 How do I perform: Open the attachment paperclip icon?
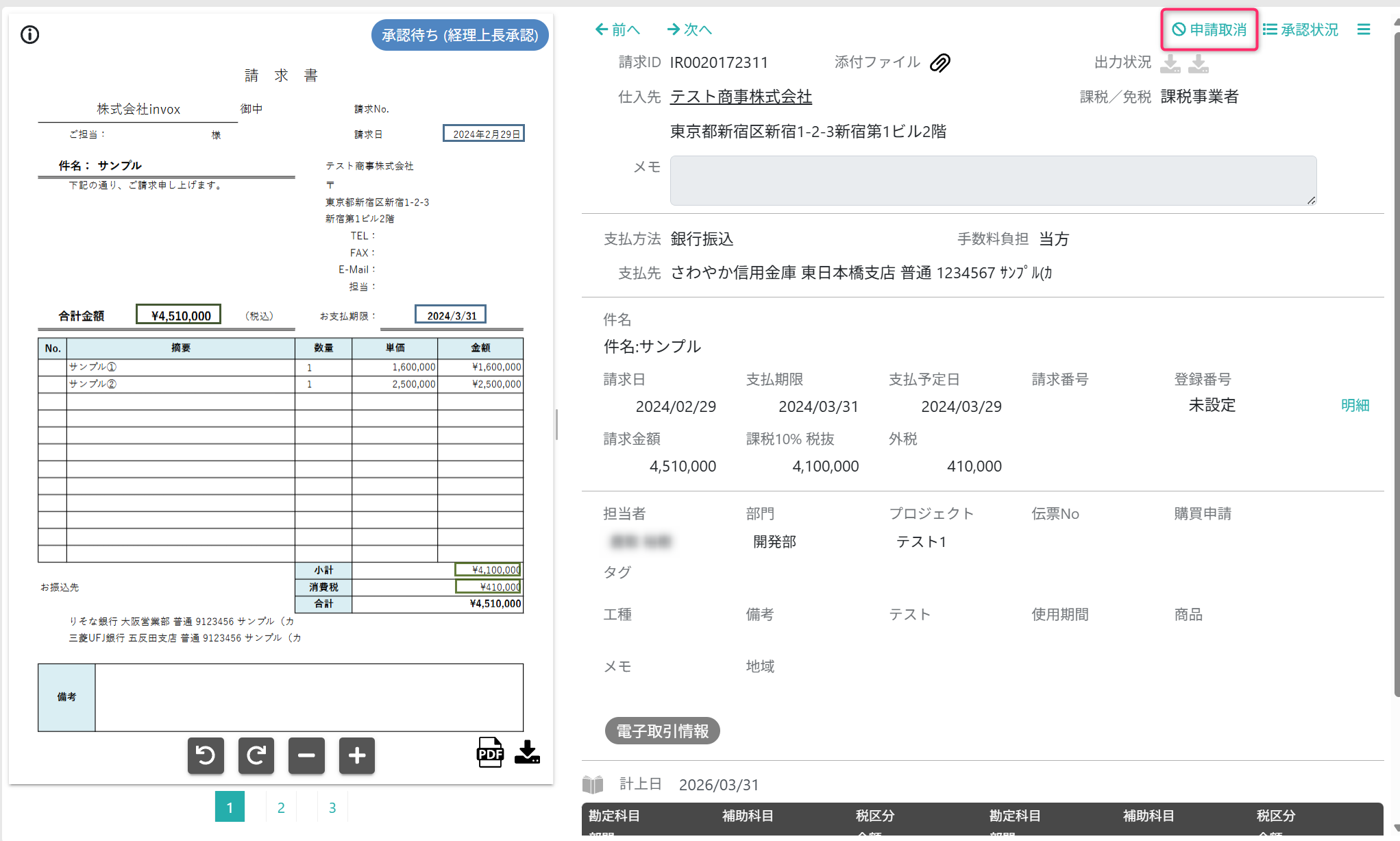tap(940, 63)
